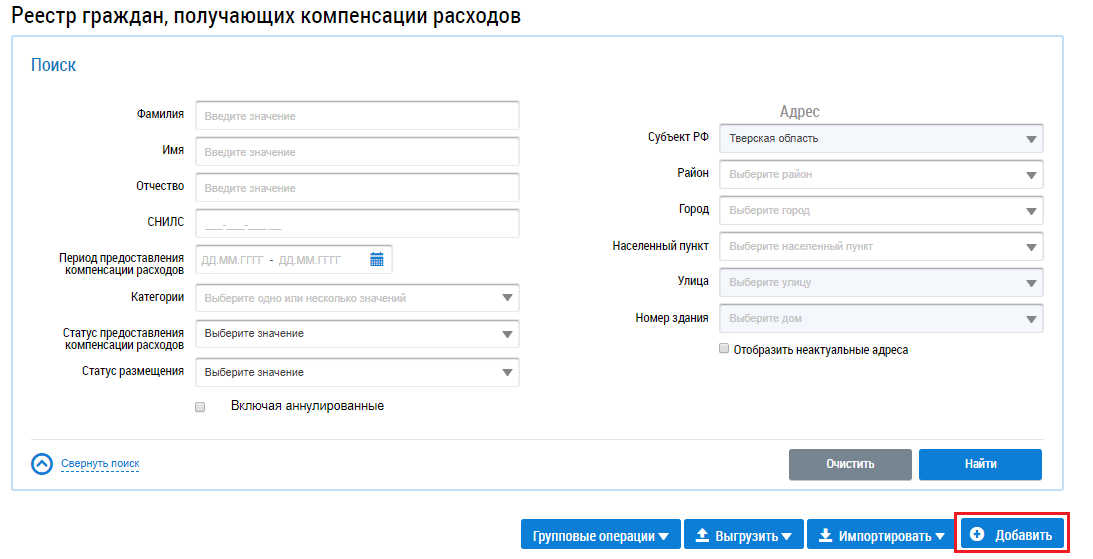This screenshot has height=559, width=1093.
Task: Click into the СНИЛС input field
Action: (x=357, y=224)
